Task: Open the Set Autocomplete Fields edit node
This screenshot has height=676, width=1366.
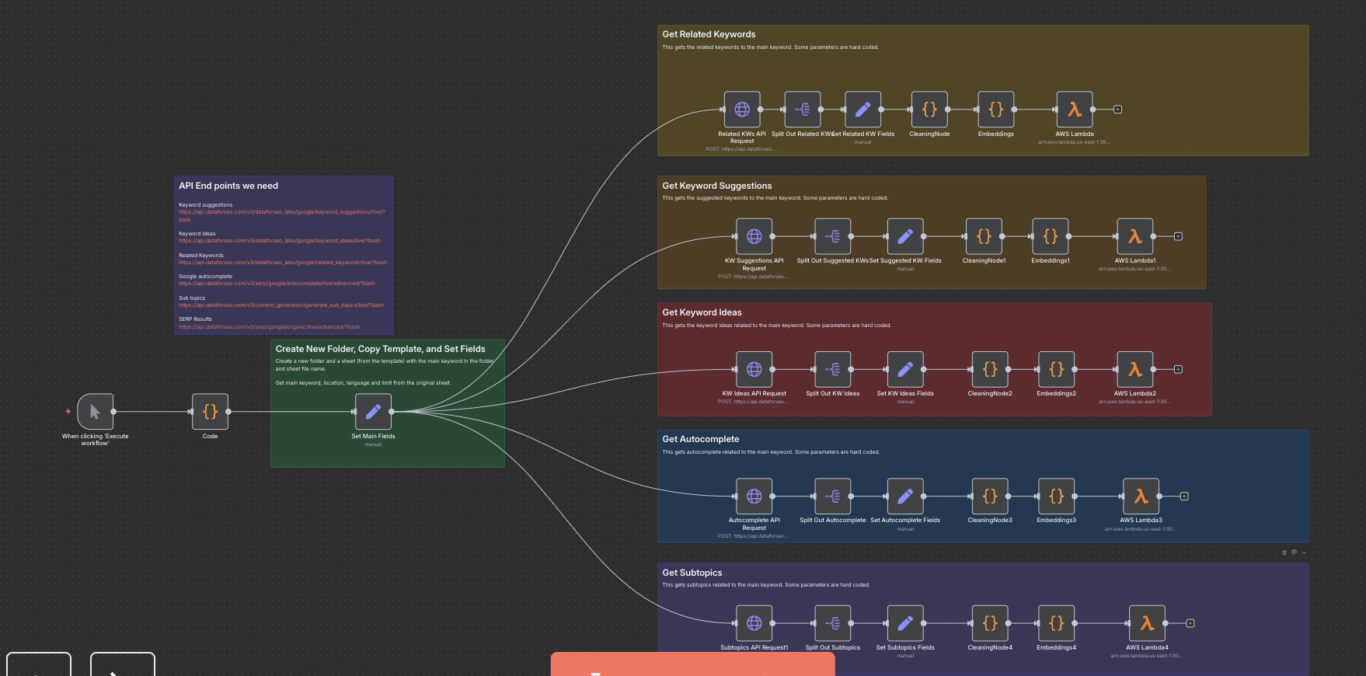Action: (x=904, y=496)
